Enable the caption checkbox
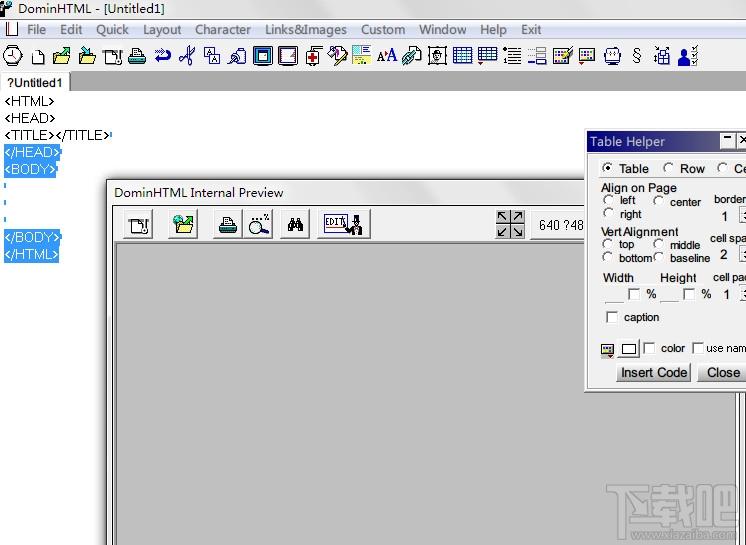The height and width of the screenshot is (545, 746). click(612, 317)
